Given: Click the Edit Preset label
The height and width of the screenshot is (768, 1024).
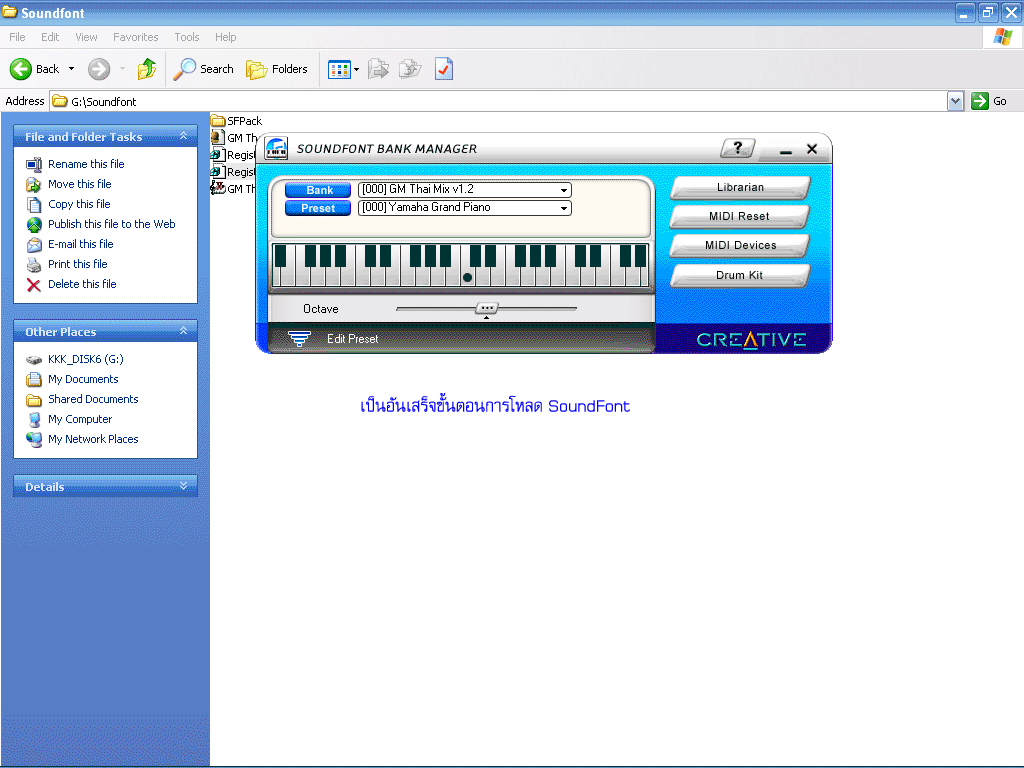Looking at the screenshot, I should pyautogui.click(x=353, y=339).
